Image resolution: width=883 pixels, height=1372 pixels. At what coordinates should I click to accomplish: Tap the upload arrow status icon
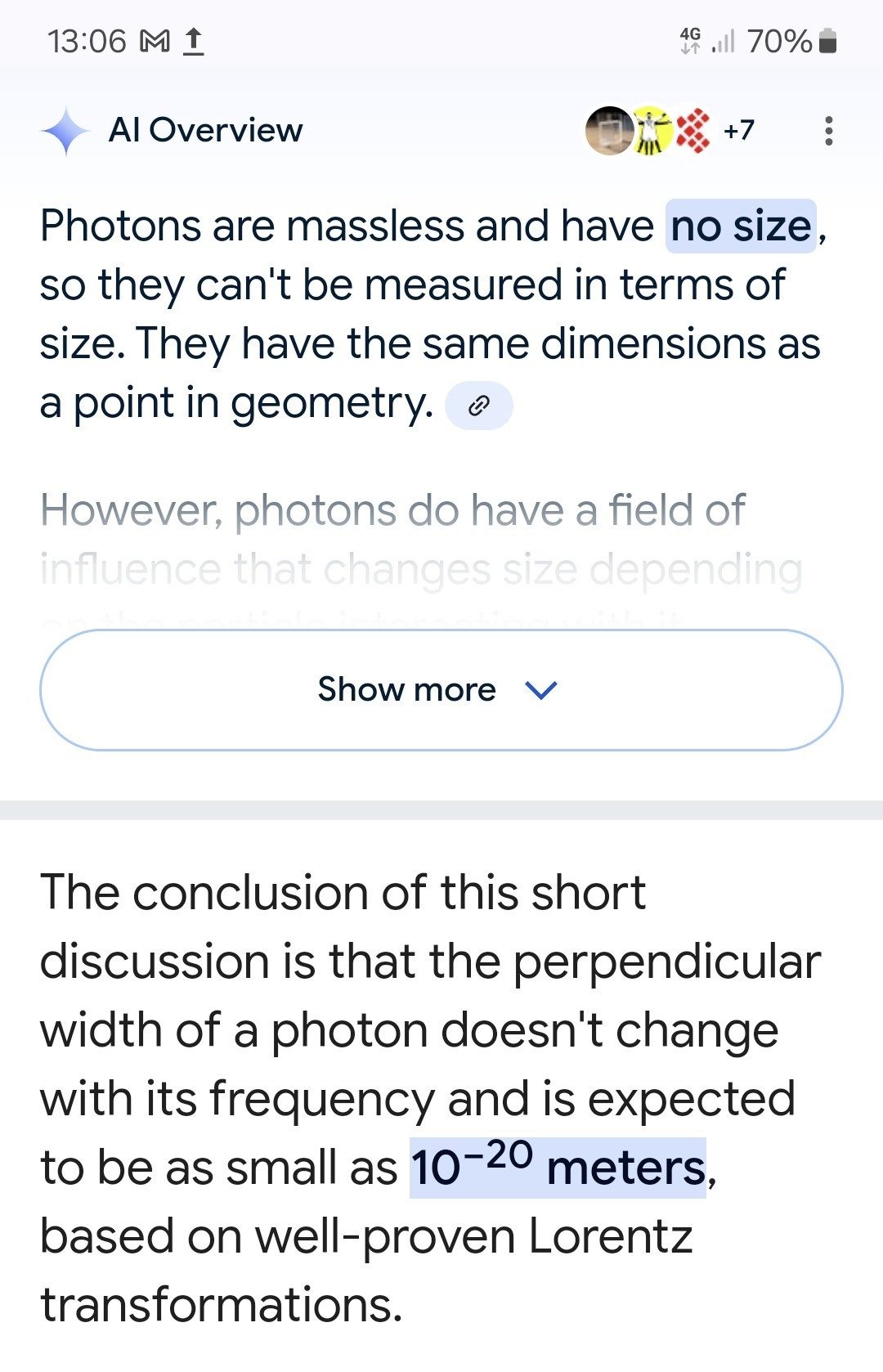[x=193, y=41]
